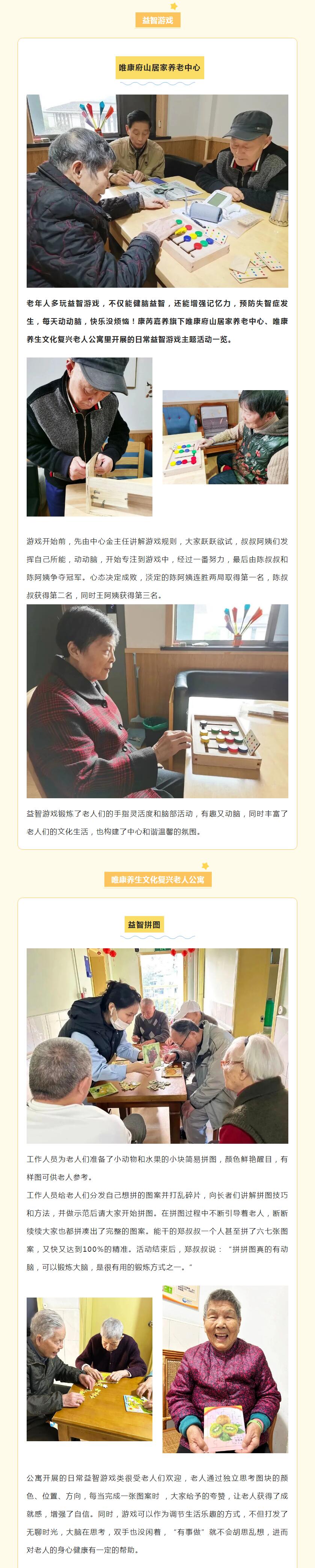Open photo of three elders playing at table
Viewport: 315px width, 1568px height.
coord(157,191)
